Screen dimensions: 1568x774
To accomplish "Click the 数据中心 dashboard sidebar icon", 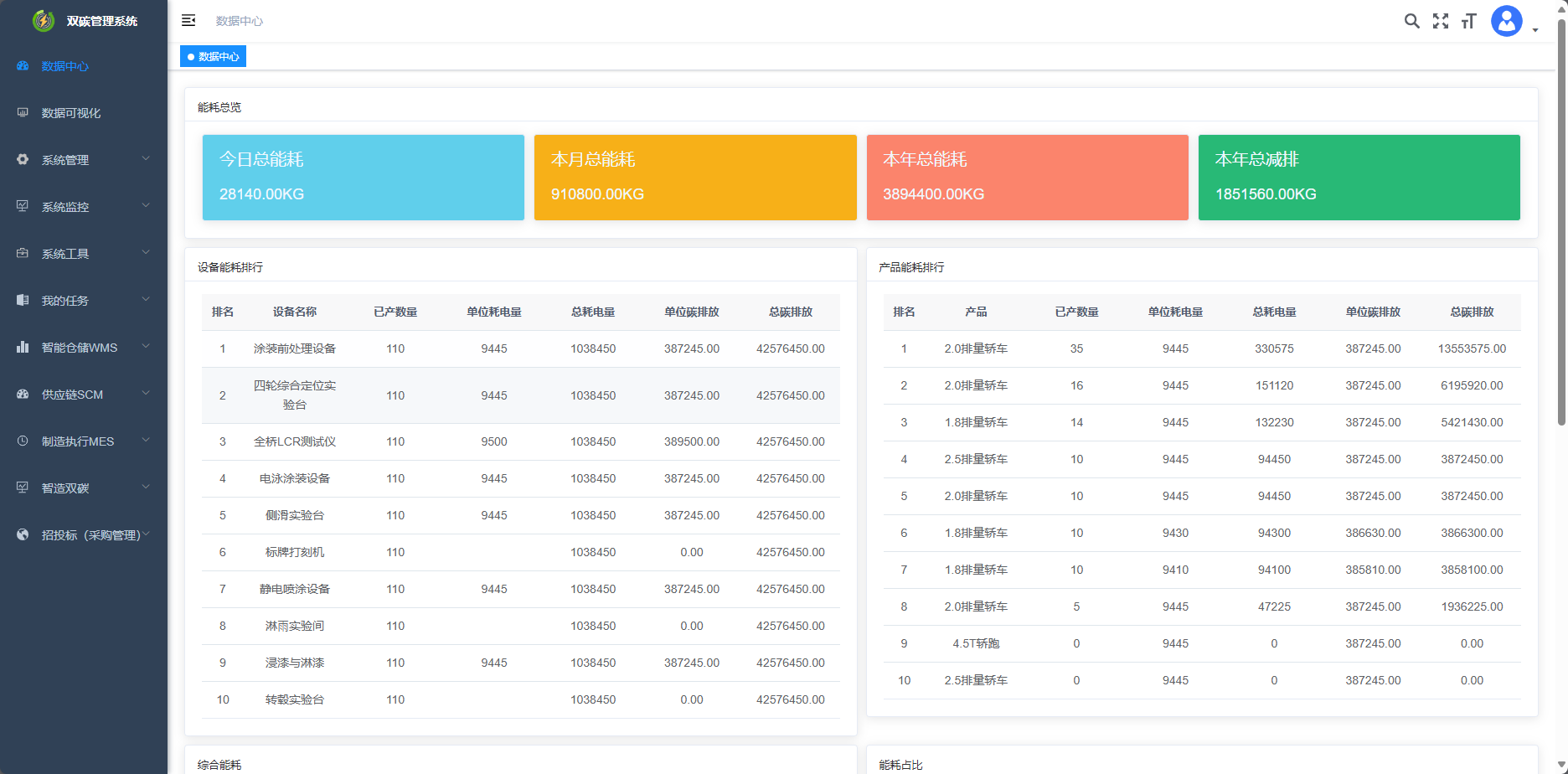I will click(x=23, y=66).
